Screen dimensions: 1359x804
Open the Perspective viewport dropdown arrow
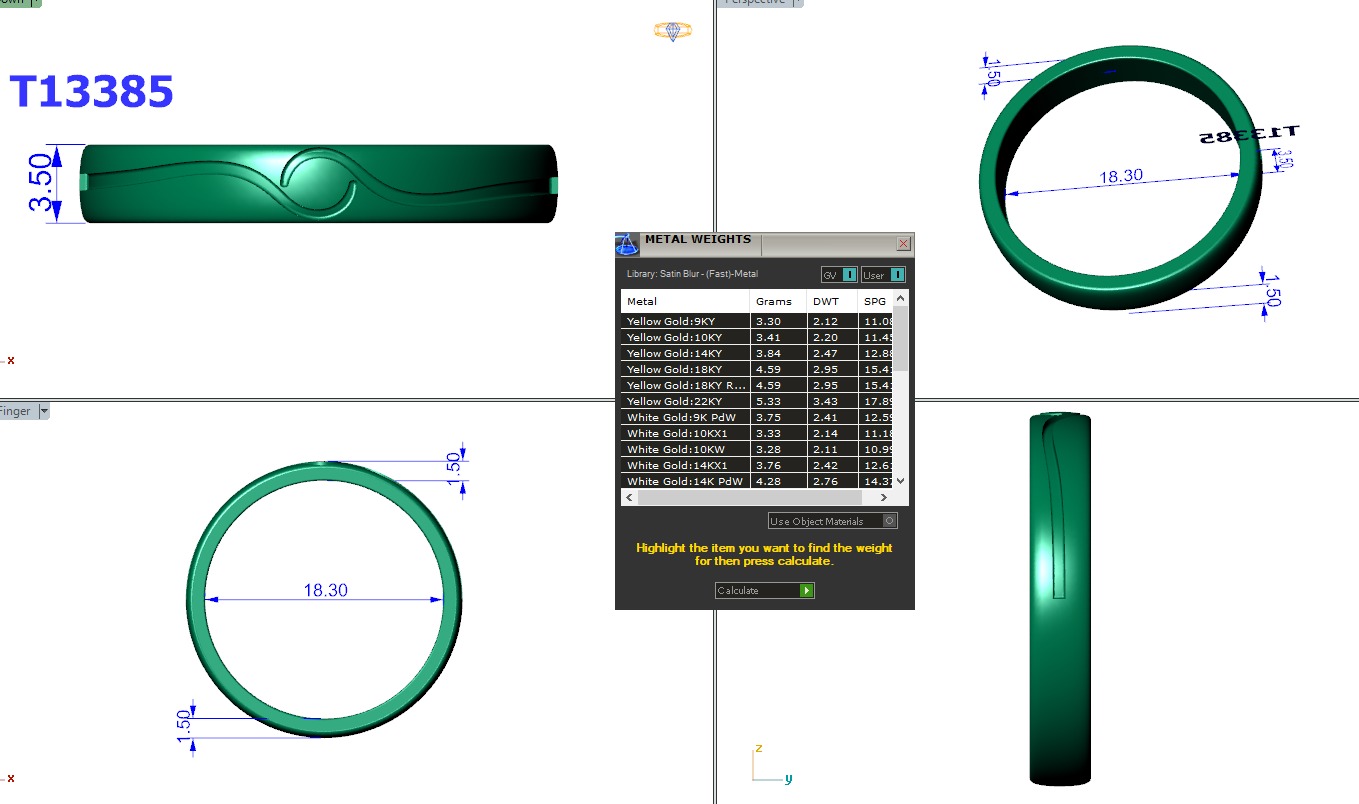pyautogui.click(x=798, y=3)
